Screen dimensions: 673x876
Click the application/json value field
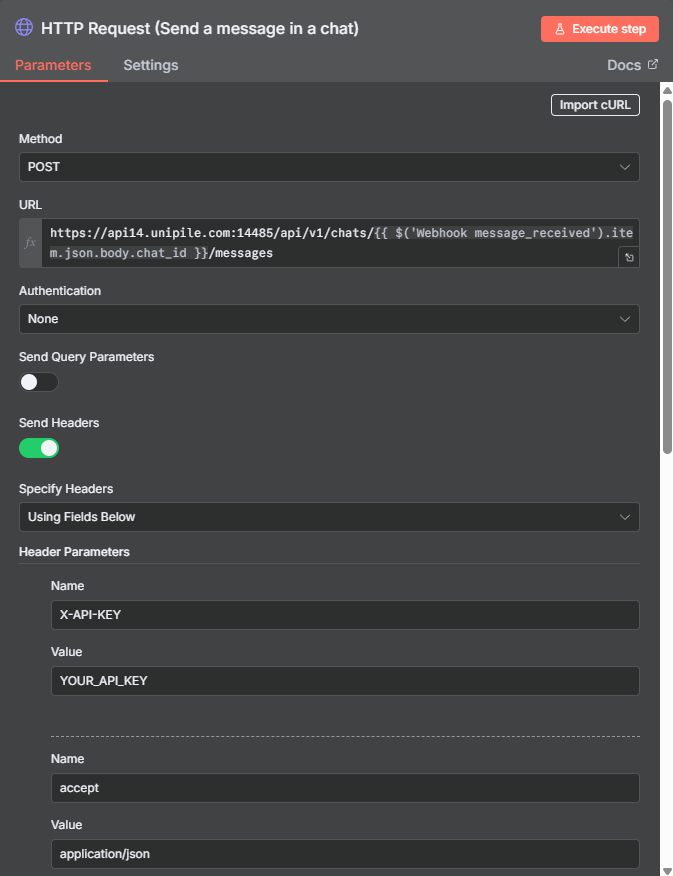pyautogui.click(x=345, y=854)
